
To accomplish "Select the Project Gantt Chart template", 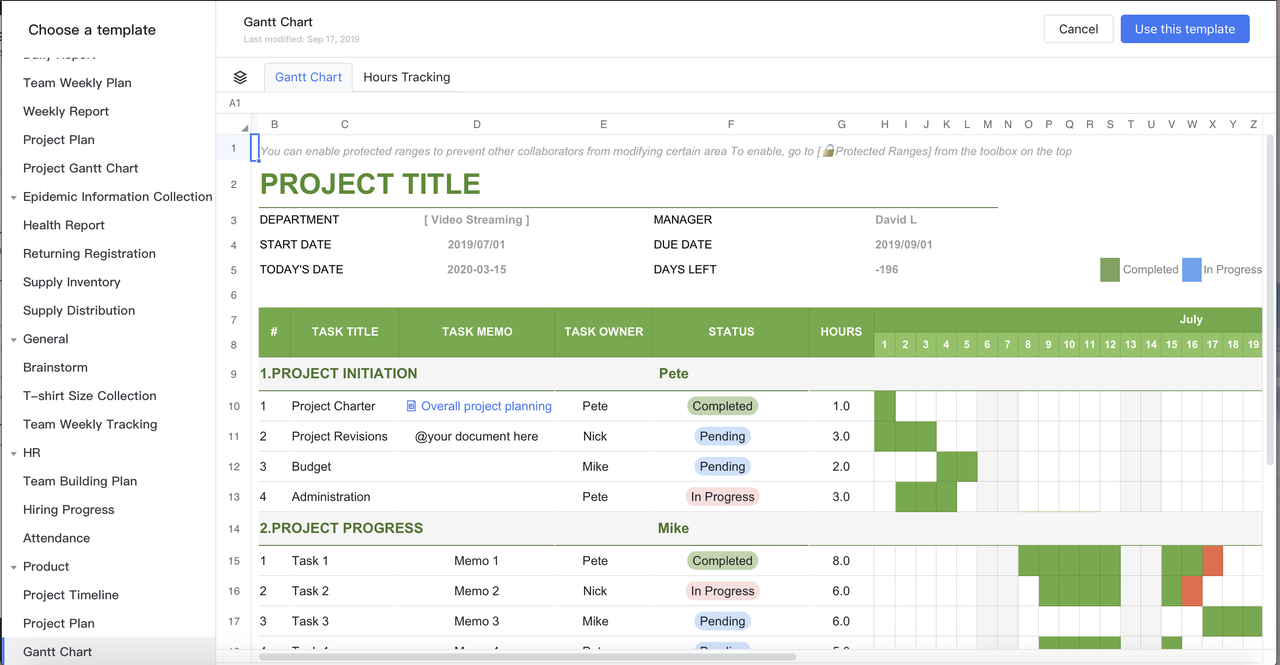I will pos(81,168).
